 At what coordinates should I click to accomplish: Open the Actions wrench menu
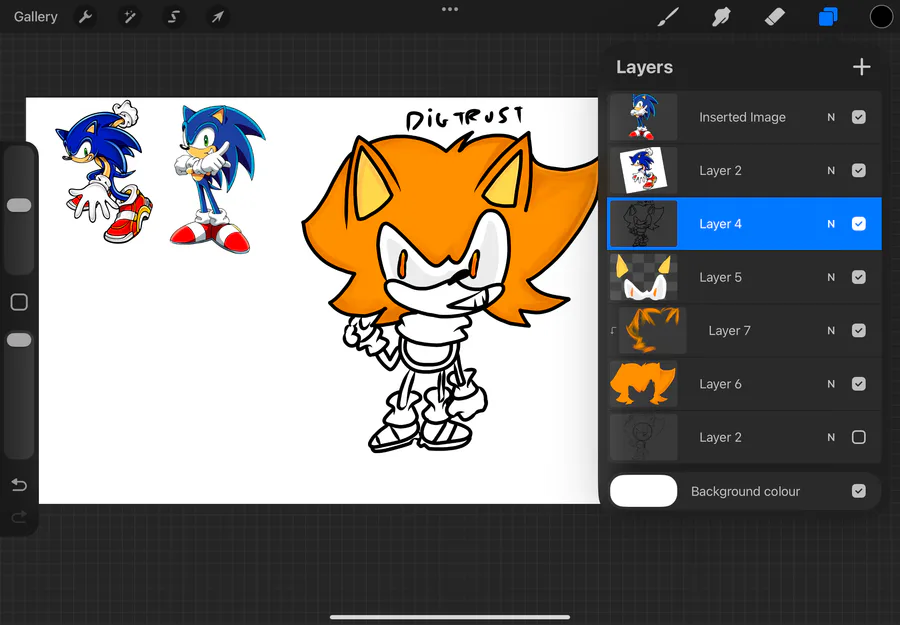[86, 17]
